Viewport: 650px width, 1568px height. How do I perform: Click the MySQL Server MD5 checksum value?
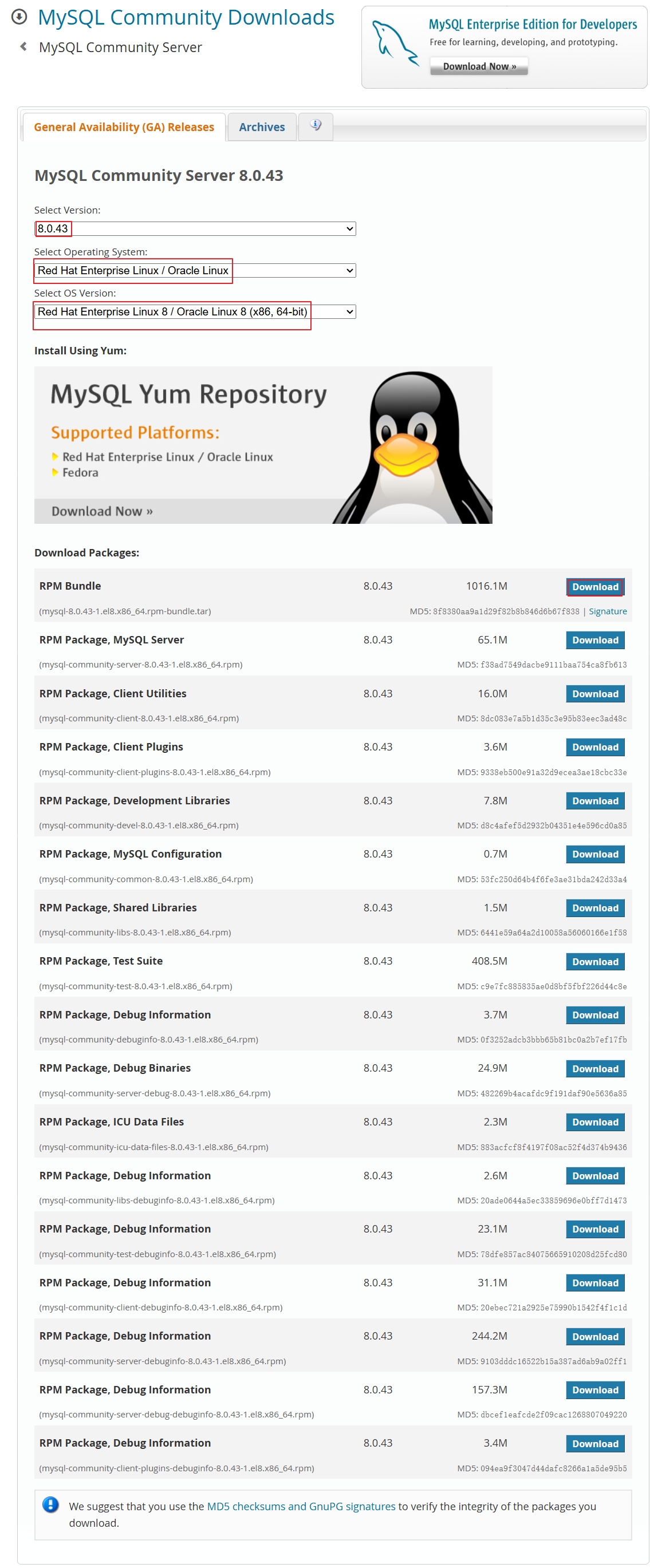click(x=553, y=665)
